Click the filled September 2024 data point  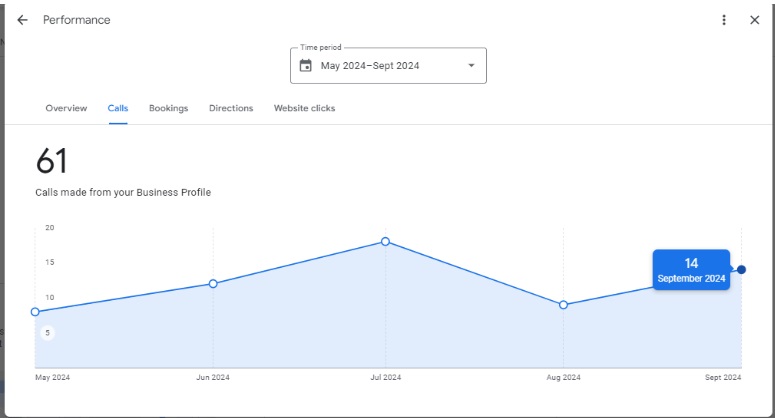[741, 270]
